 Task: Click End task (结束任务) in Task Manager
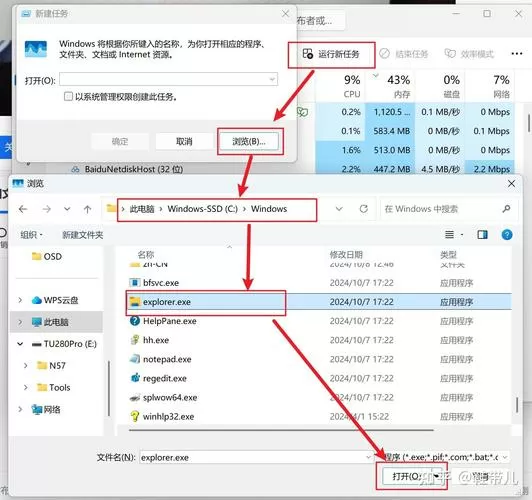click(x=403, y=54)
